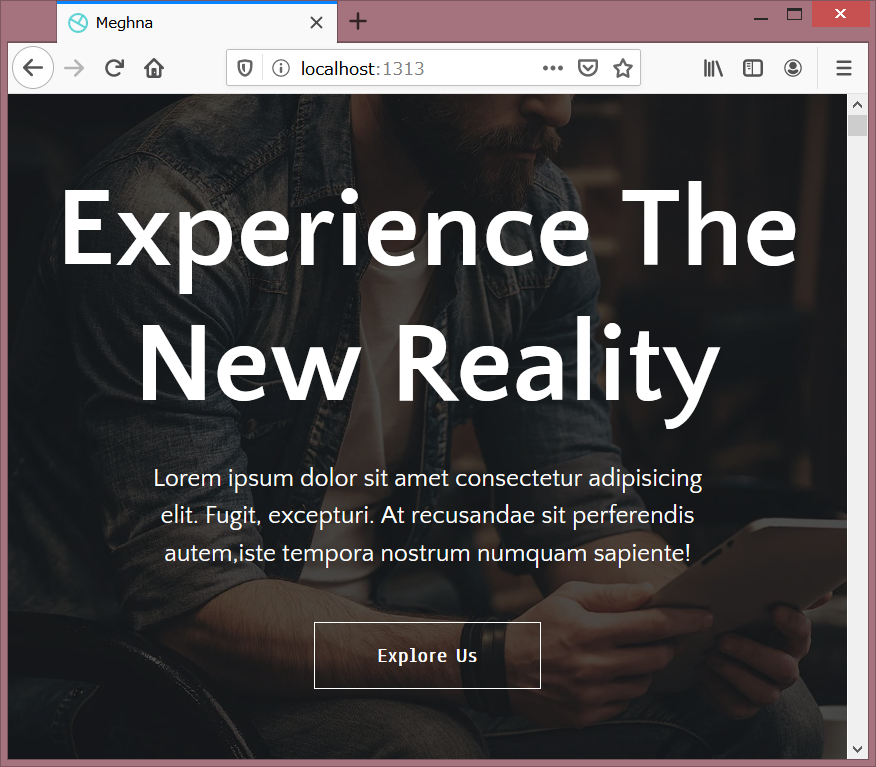Click the scrollbar down arrow

pyautogui.click(x=857, y=749)
